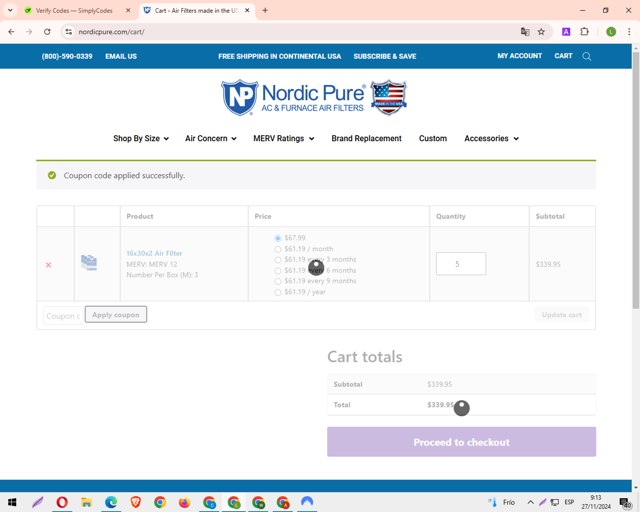The image size is (640, 512).
Task: Open the browser extensions puzzle icon
Action: 584,32
